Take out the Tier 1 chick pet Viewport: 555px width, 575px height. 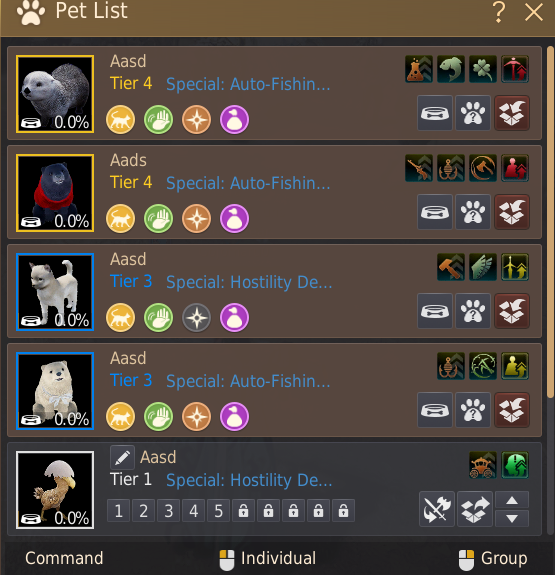coord(475,509)
